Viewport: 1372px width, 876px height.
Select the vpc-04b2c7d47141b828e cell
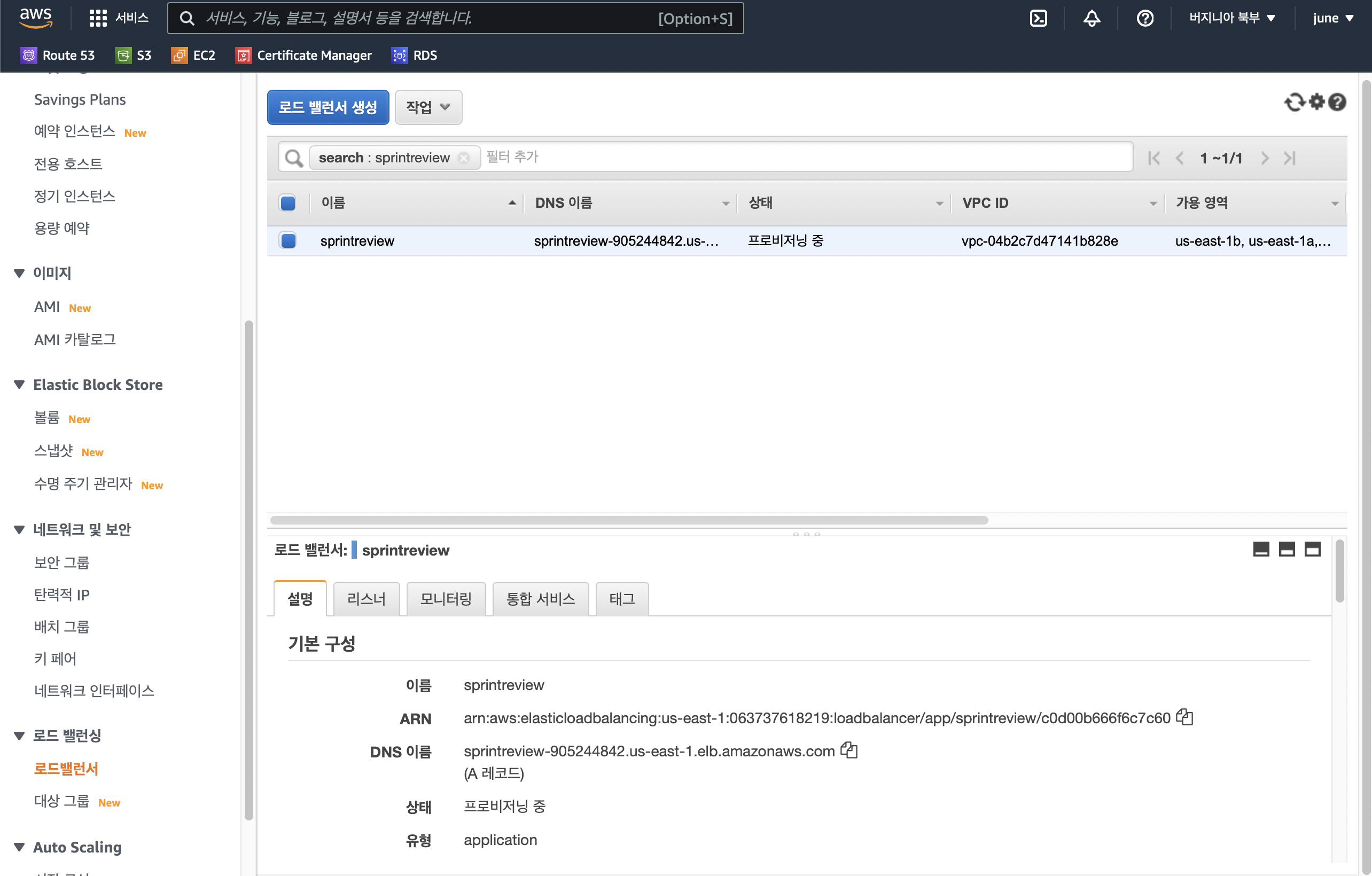pos(1039,240)
